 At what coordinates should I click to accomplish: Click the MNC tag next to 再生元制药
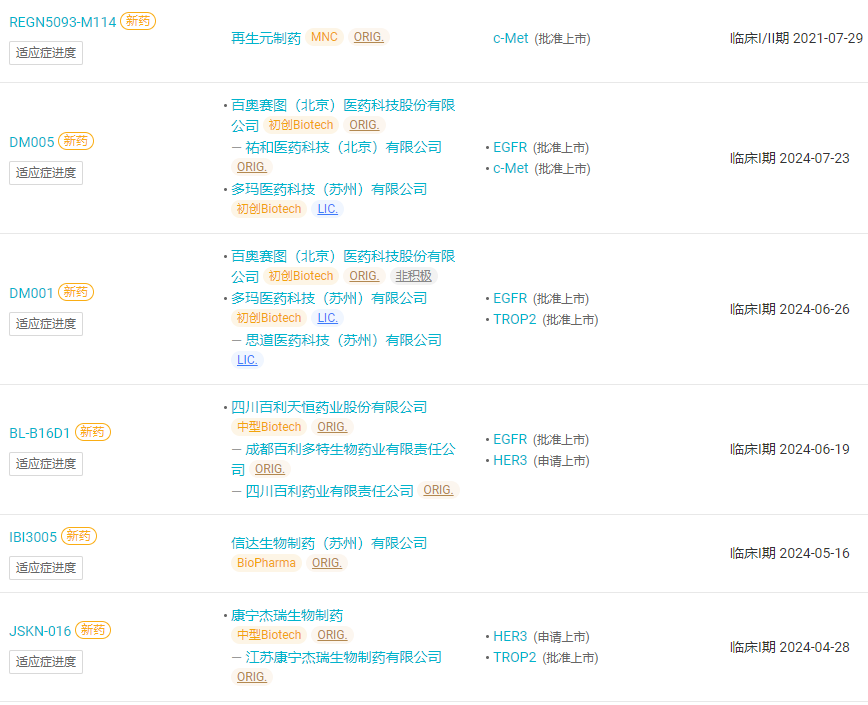324,37
